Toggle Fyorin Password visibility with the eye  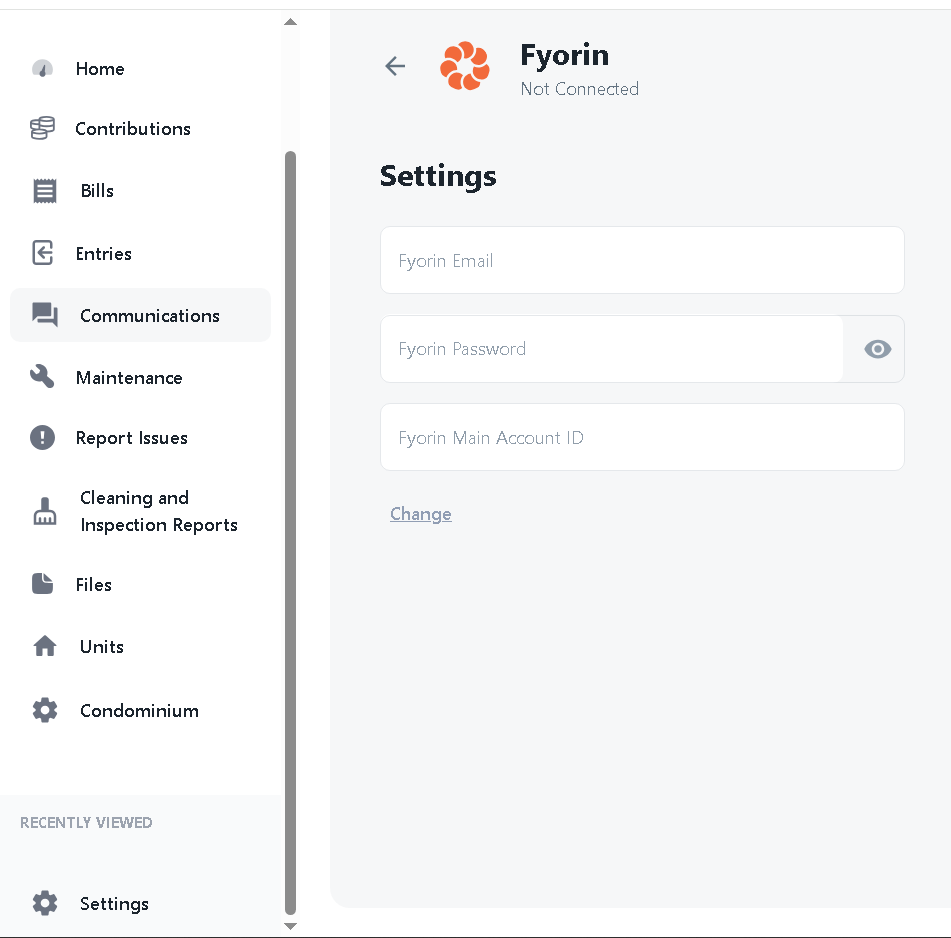(877, 349)
